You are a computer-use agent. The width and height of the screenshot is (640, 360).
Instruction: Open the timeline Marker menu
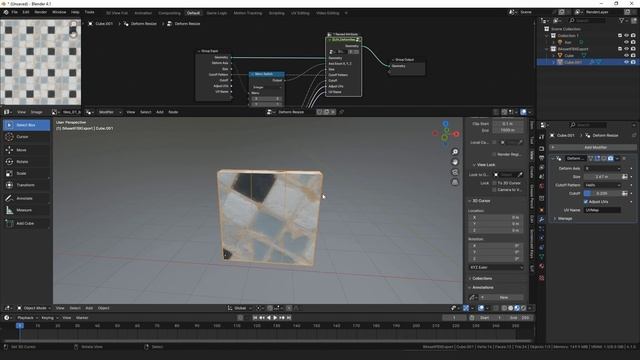82,318
